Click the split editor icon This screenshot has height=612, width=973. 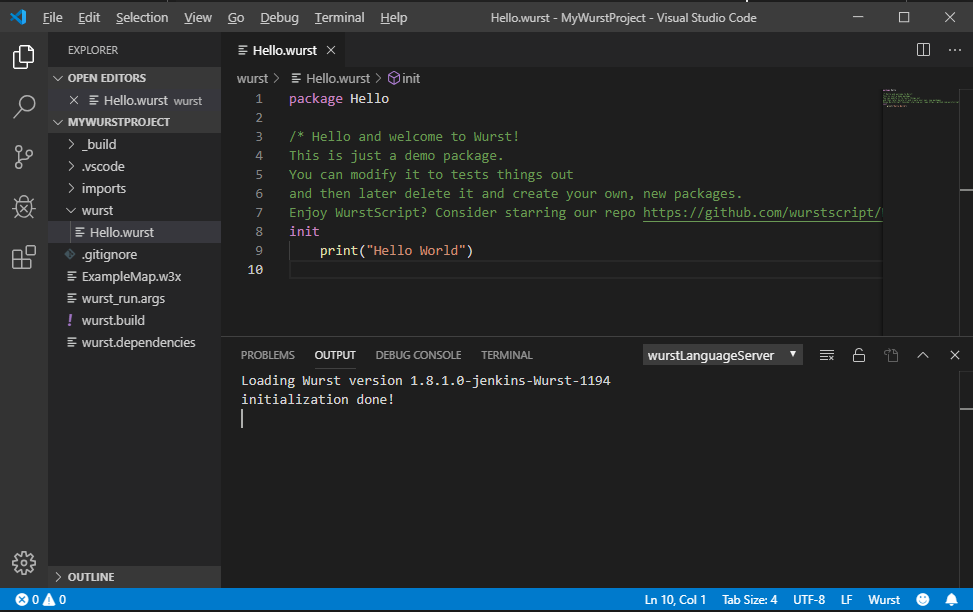pyautogui.click(x=923, y=50)
